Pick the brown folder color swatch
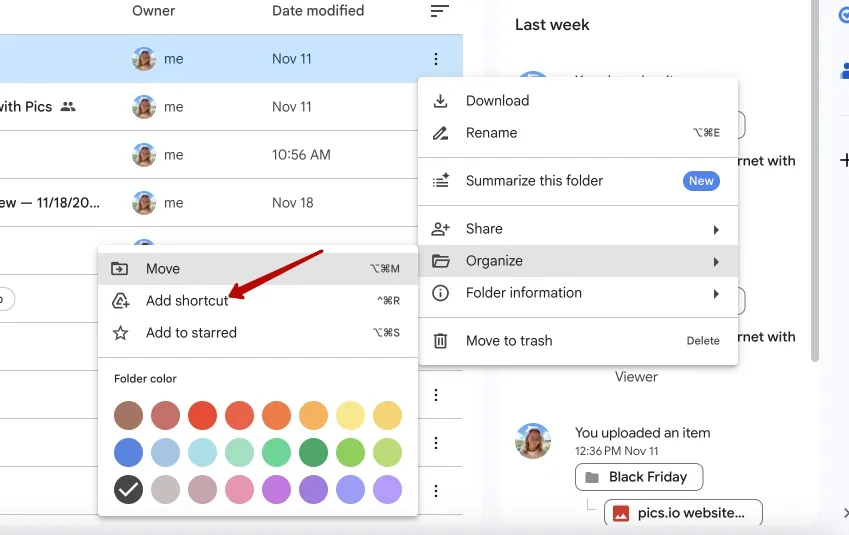This screenshot has width=849, height=535. click(x=128, y=415)
